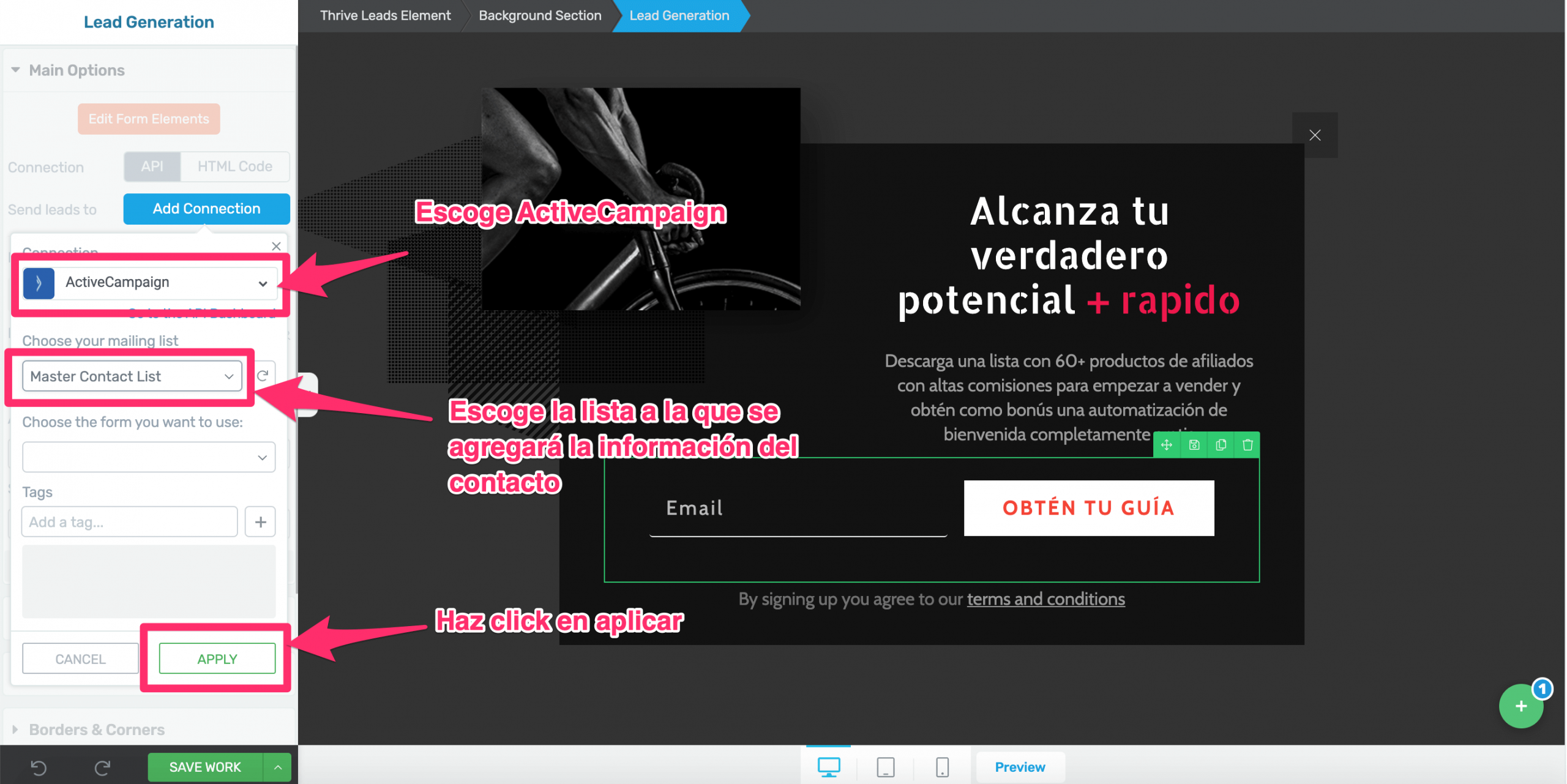Click the 'Descarga una lista' description paragraph

tap(1069, 397)
